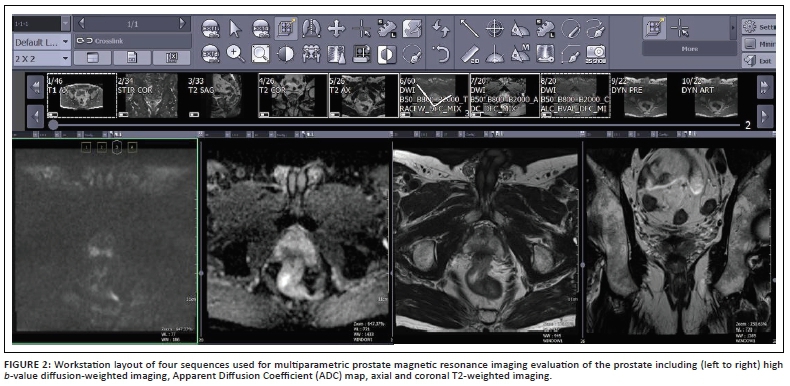Toggle the highlighted 3D cursor tool
Screen dimensions: 790x386
point(286,28)
